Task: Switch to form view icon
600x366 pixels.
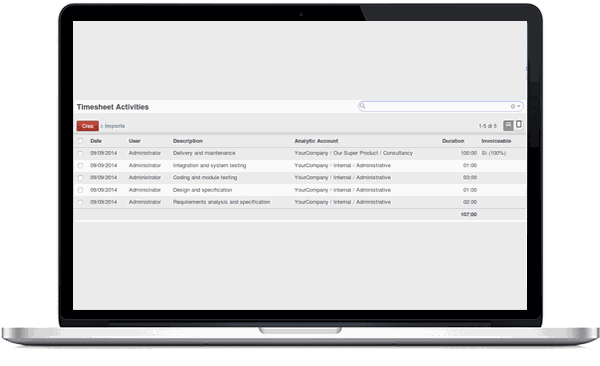Action: [x=518, y=125]
